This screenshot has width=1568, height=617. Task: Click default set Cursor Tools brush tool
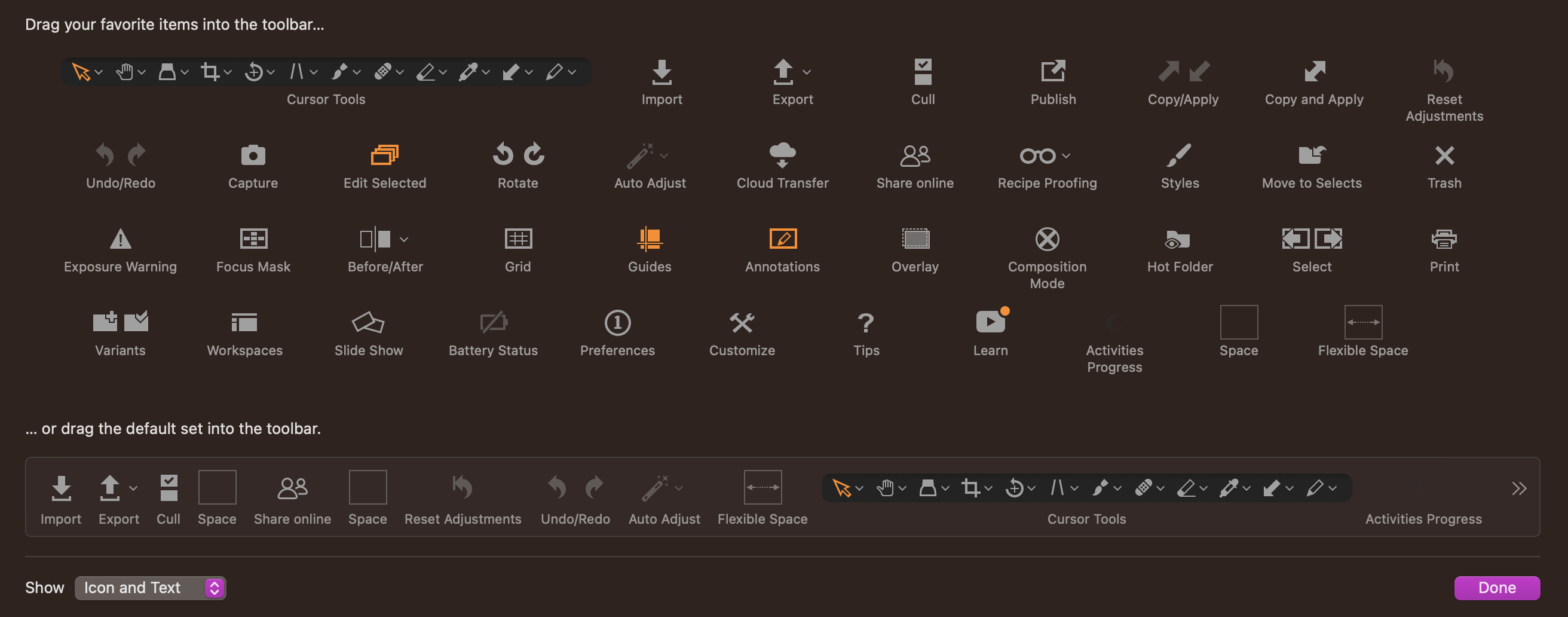click(x=1100, y=488)
